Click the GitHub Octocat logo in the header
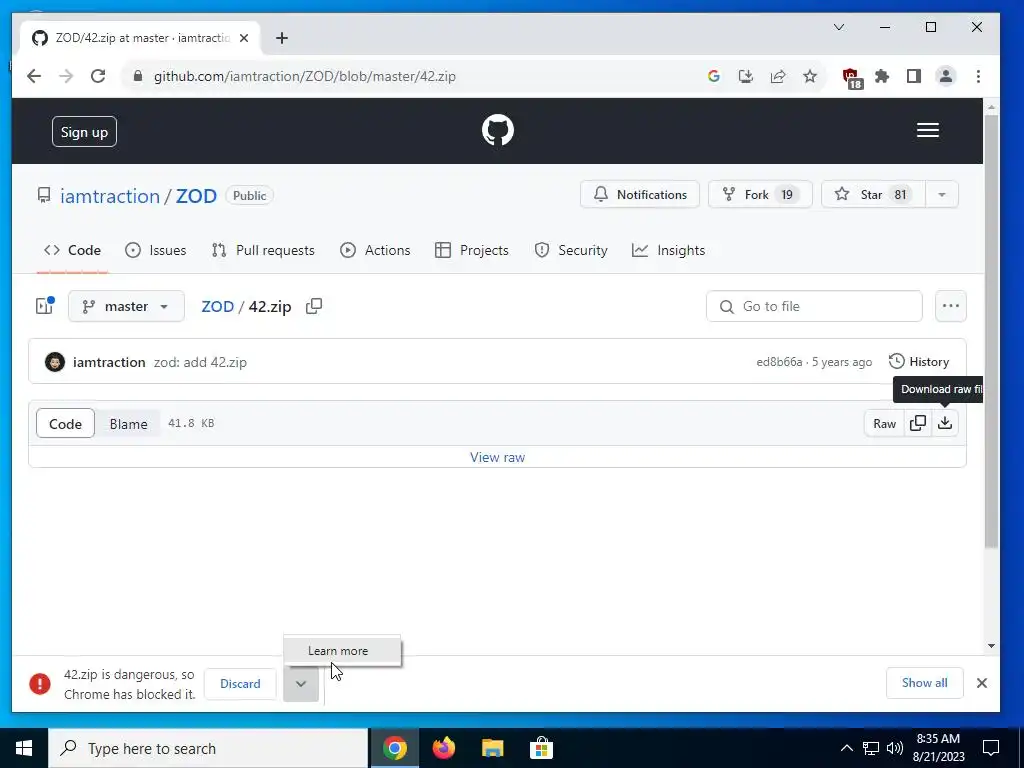1024x768 pixels. click(498, 130)
